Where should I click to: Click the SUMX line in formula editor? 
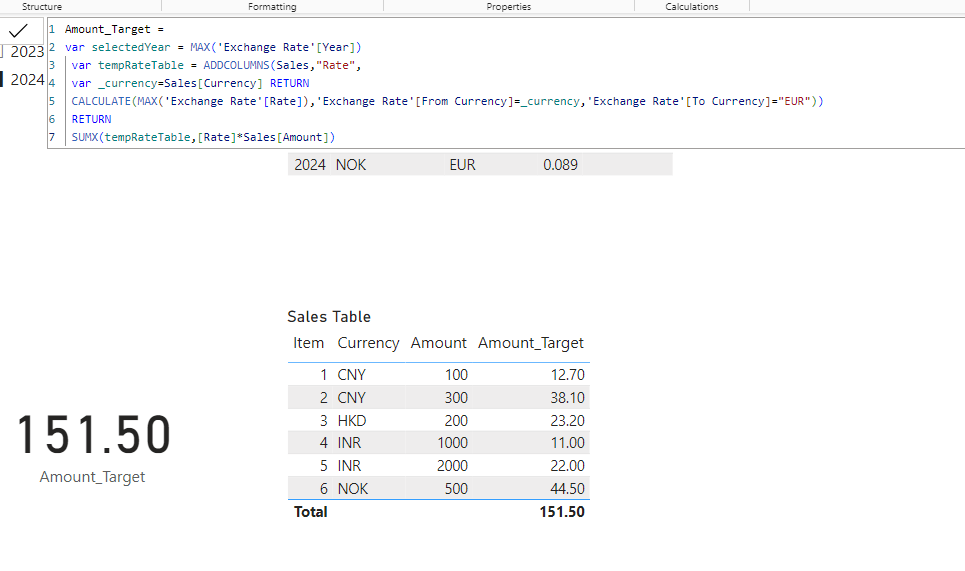(203, 137)
